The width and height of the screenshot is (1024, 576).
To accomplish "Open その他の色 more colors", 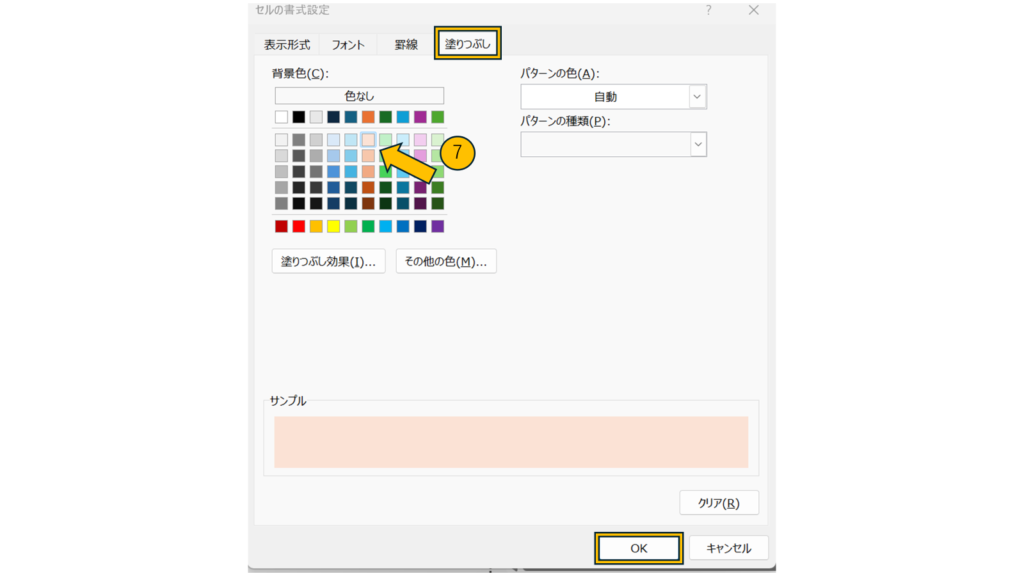I will [446, 261].
